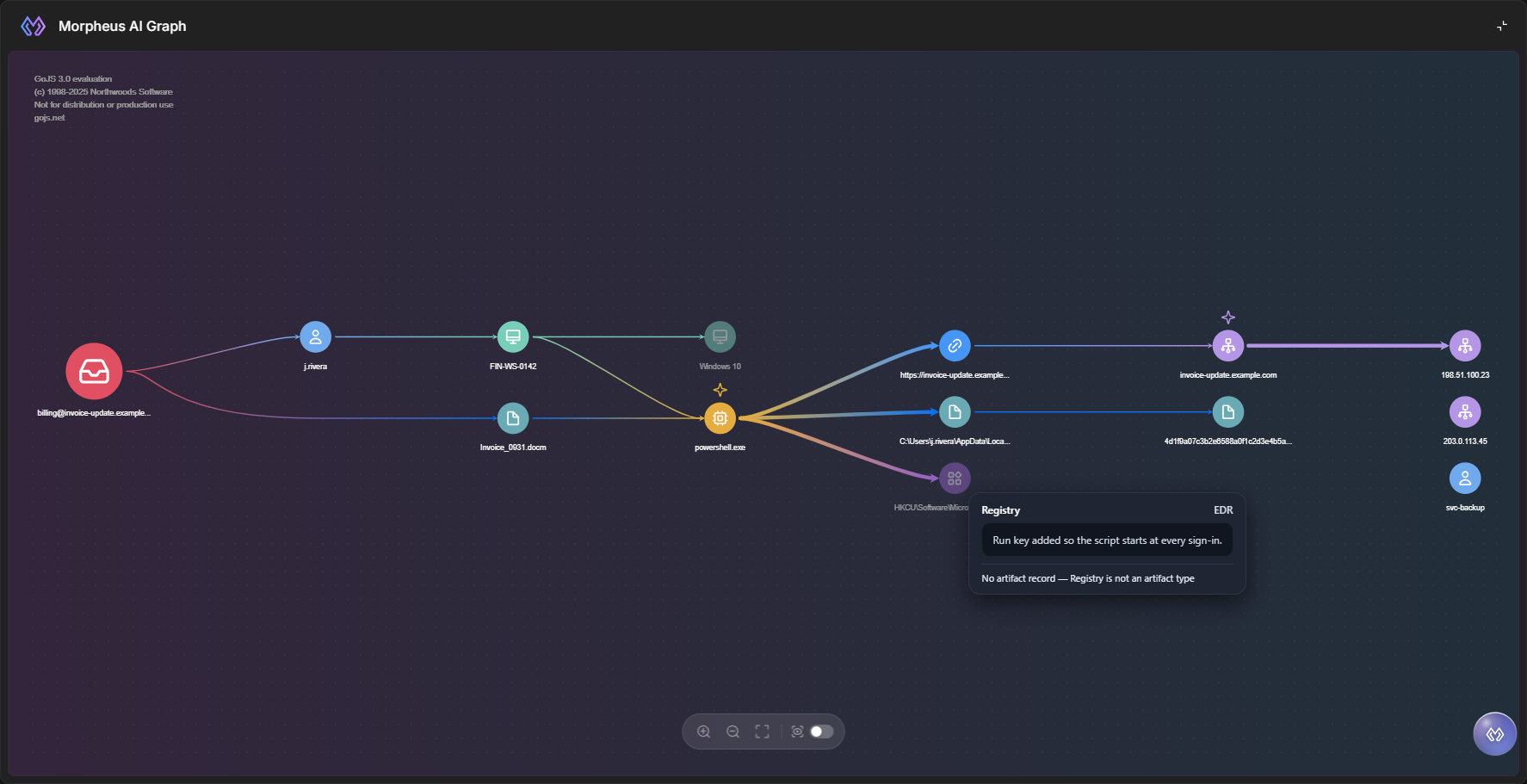The image size is (1527, 784).
Task: Zoom out of the graph
Action: [x=733, y=732]
